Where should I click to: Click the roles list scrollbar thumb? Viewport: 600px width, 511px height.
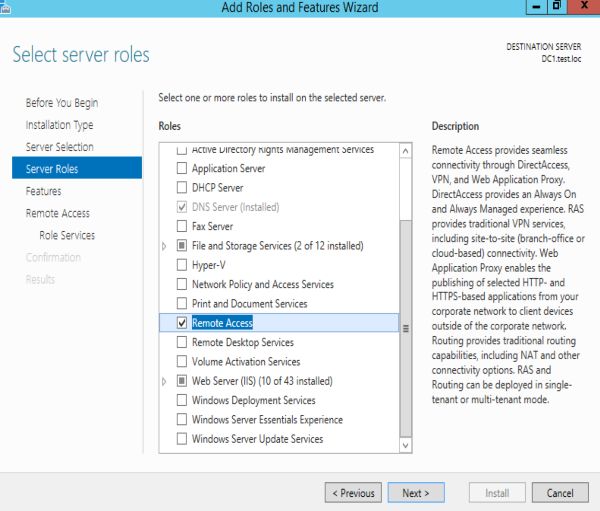point(406,328)
